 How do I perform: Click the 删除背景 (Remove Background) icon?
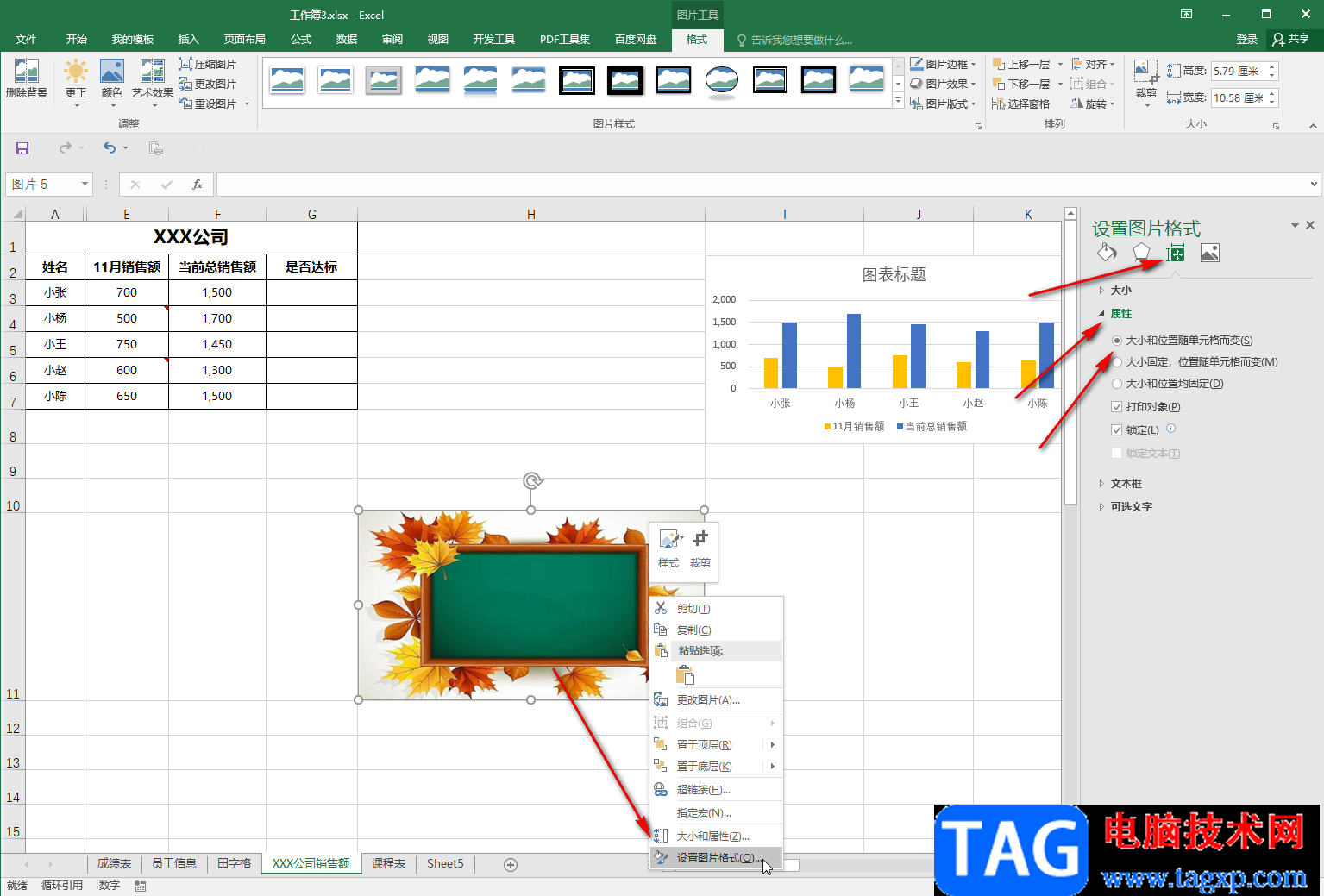[27, 78]
